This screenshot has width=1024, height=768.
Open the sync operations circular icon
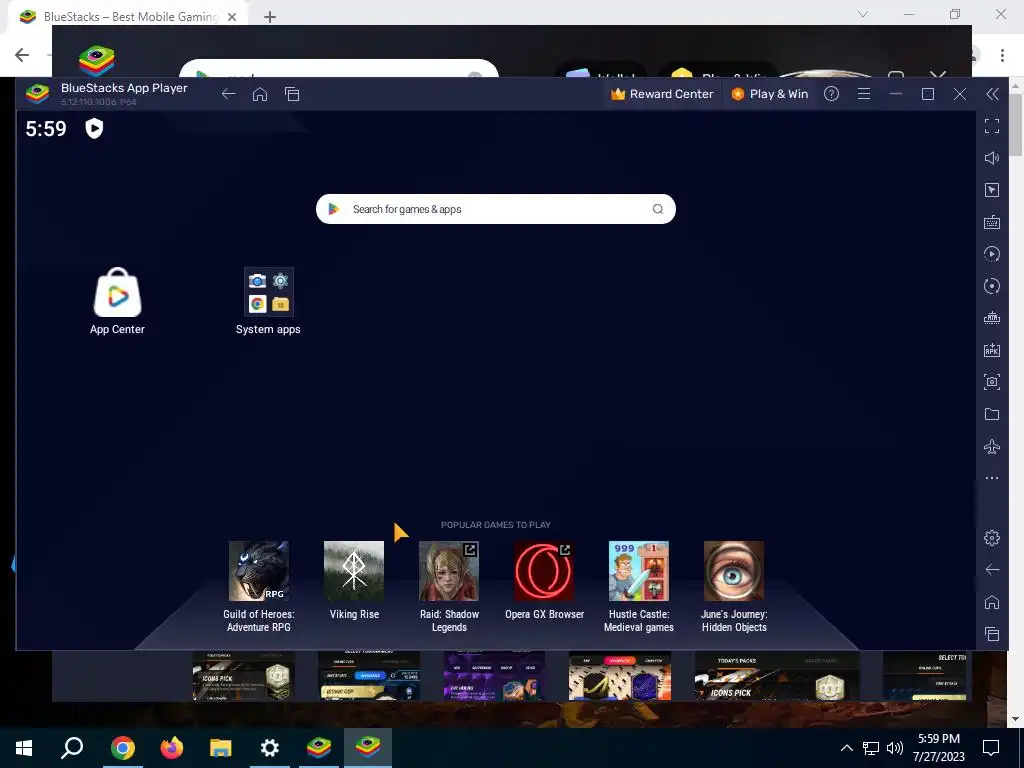(992, 286)
